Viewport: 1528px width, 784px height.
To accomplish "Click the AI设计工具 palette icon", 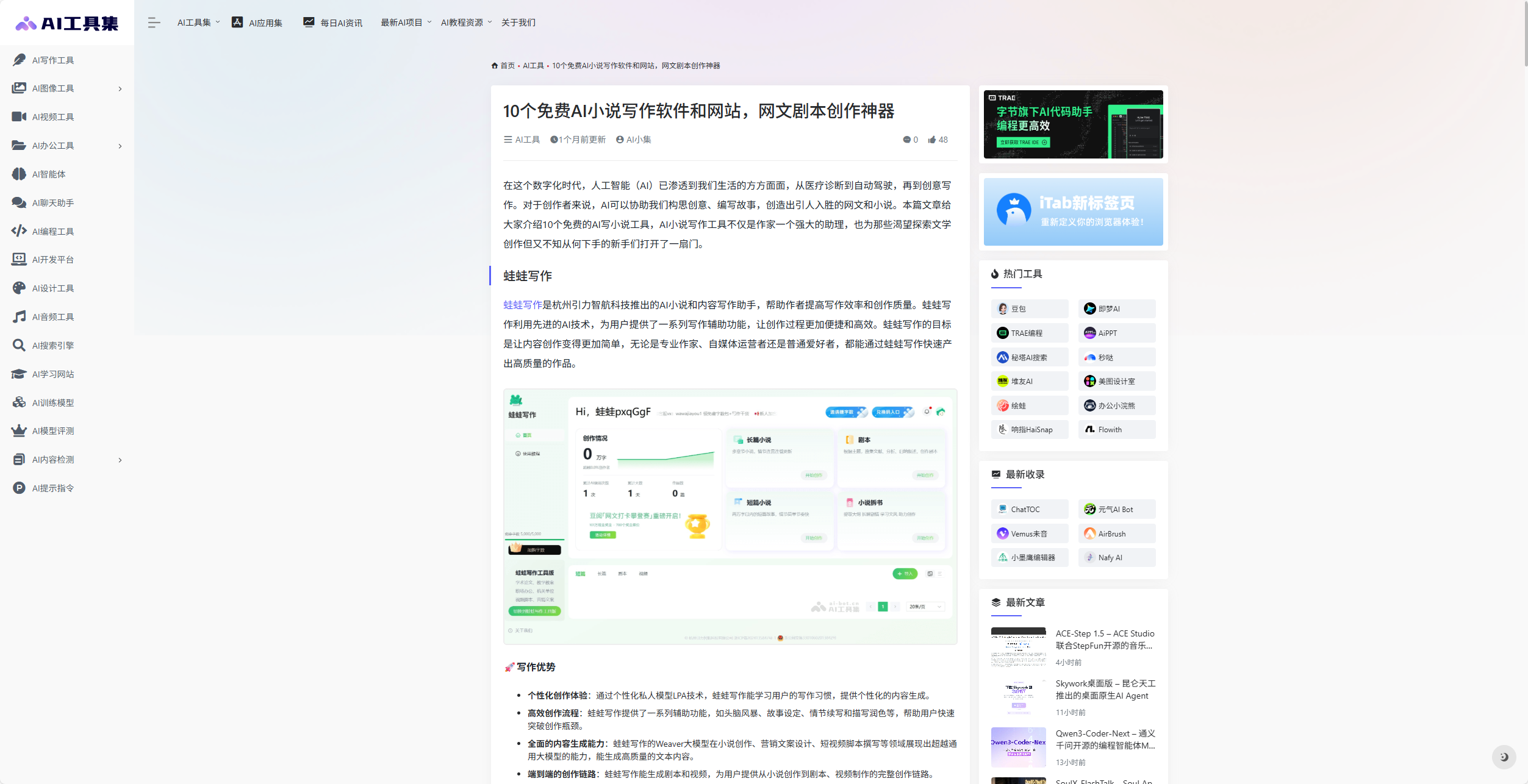I will [x=19, y=288].
